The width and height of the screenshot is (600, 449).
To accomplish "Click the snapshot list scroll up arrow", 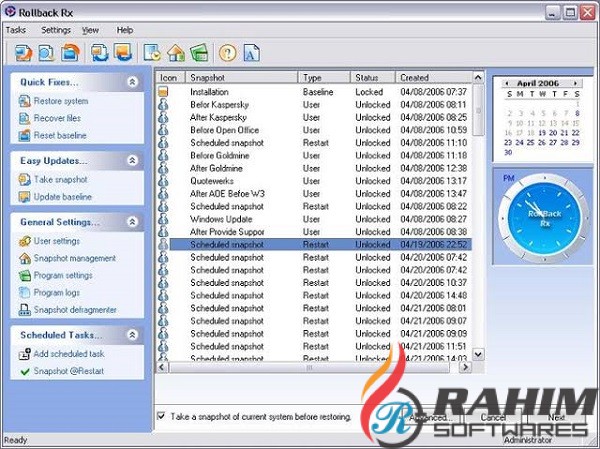I will [478, 78].
